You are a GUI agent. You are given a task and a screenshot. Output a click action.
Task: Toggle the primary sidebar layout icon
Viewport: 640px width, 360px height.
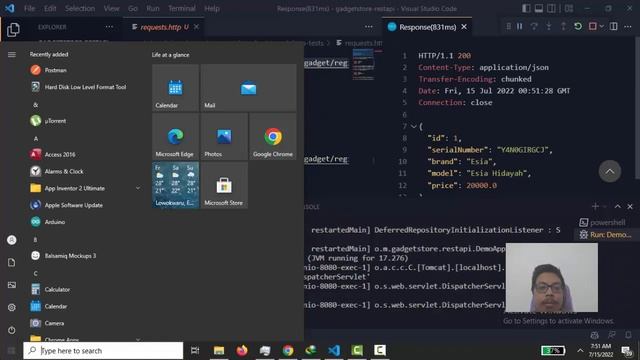(x=527, y=8)
